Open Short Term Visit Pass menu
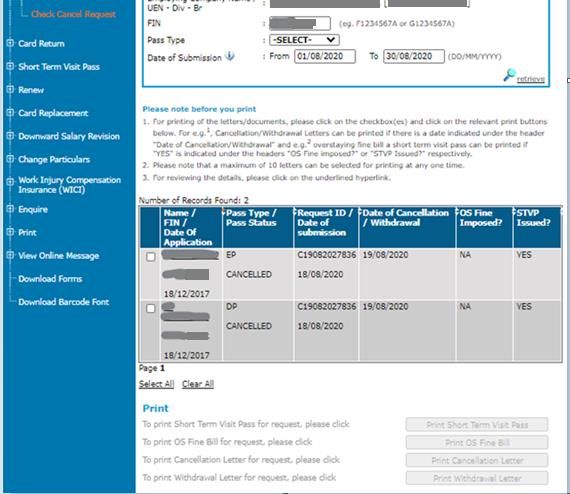This screenshot has height=494, width=570. pyautogui.click(x=59, y=67)
